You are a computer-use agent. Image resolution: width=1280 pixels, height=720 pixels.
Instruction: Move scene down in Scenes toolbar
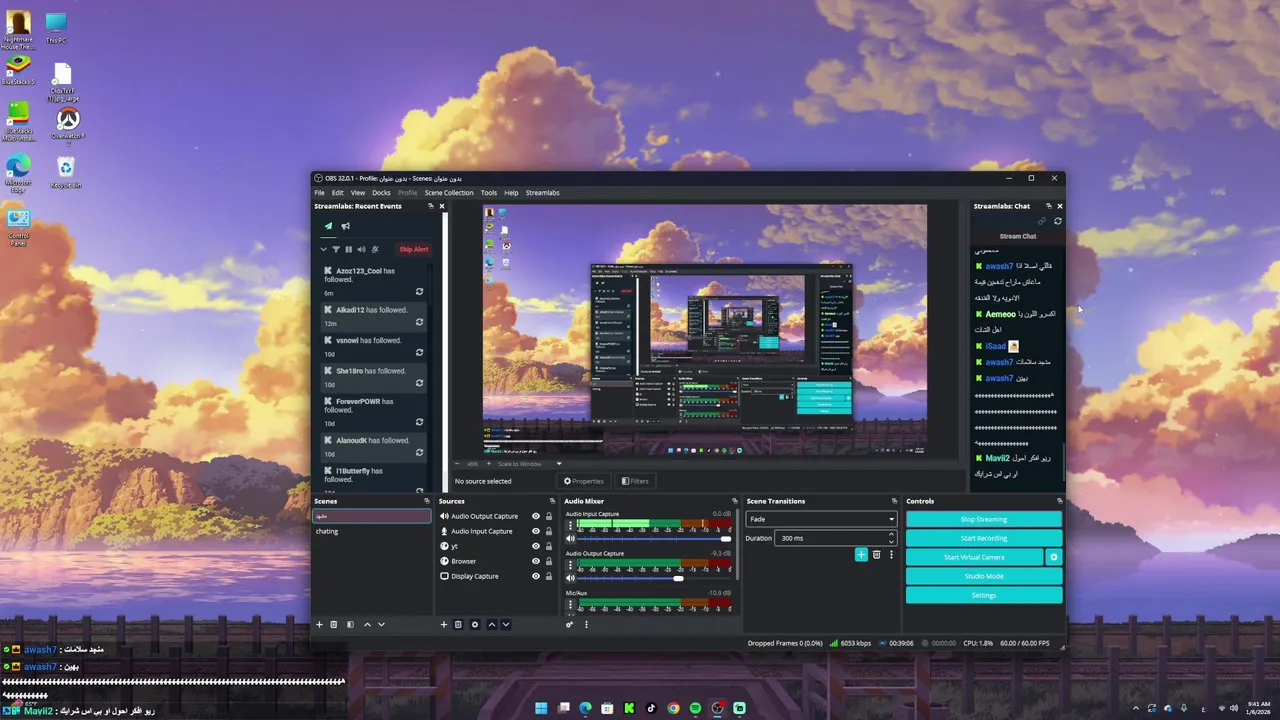[381, 624]
